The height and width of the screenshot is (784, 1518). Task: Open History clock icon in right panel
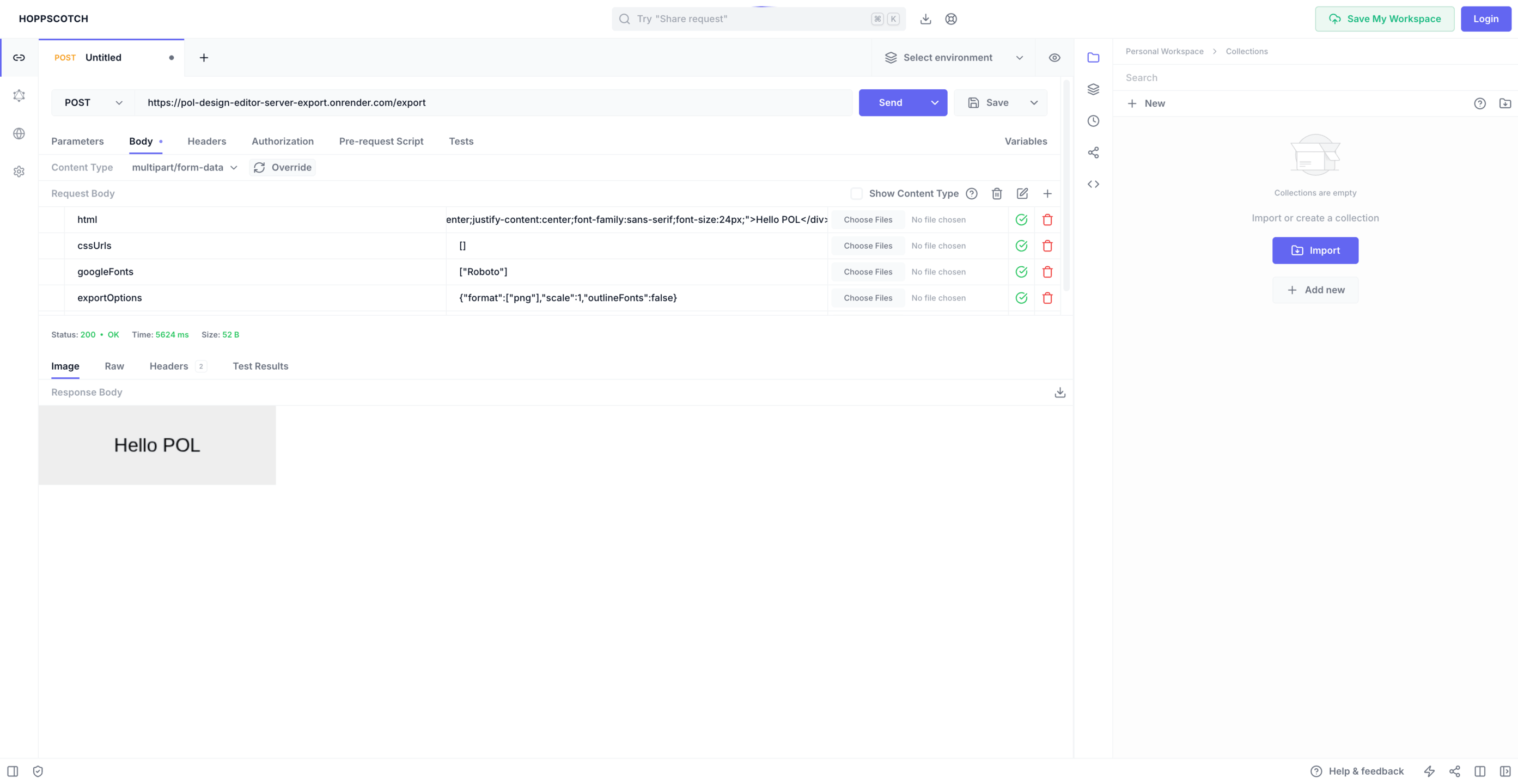[x=1093, y=121]
